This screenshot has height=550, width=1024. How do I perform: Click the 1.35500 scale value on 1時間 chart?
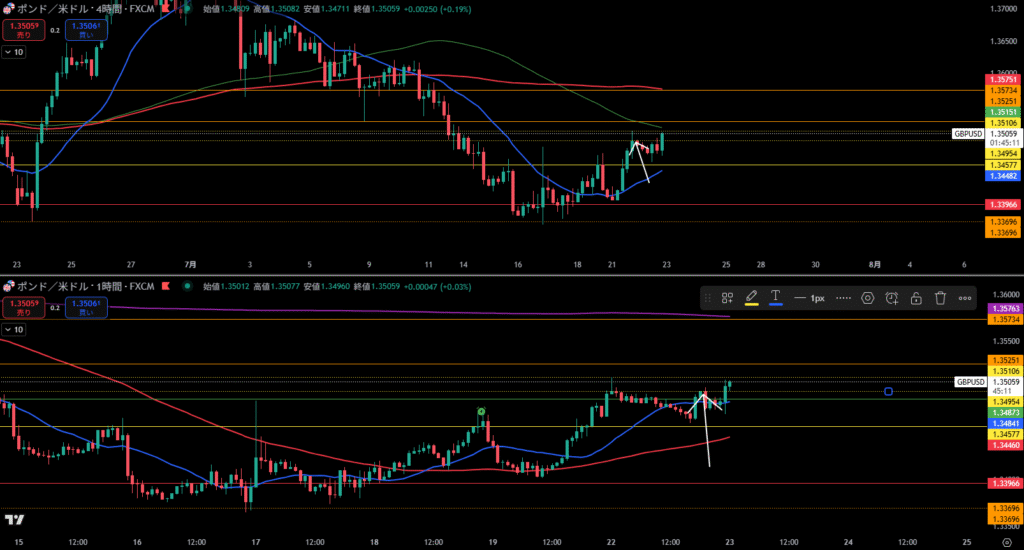click(x=1005, y=341)
